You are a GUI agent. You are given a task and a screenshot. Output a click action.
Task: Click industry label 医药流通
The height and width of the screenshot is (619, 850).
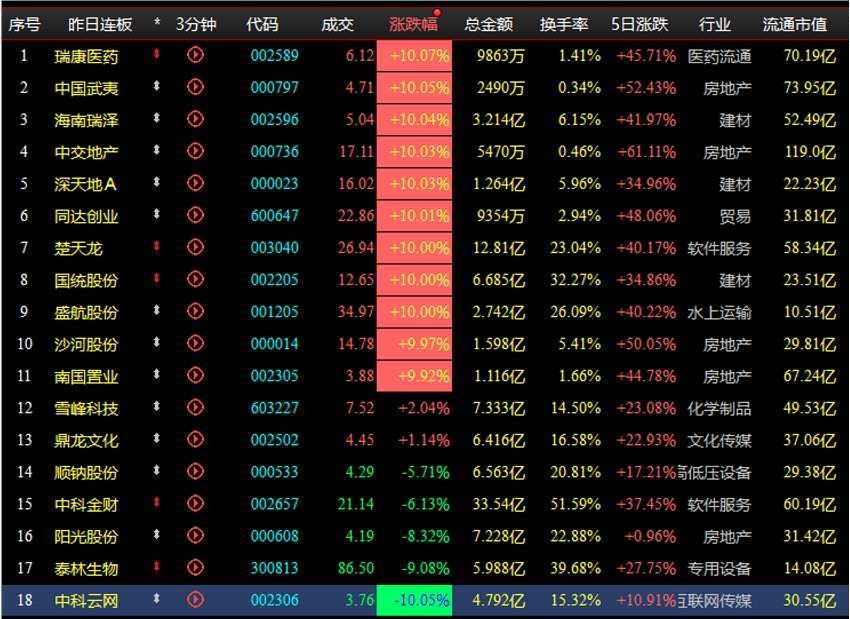pos(719,56)
